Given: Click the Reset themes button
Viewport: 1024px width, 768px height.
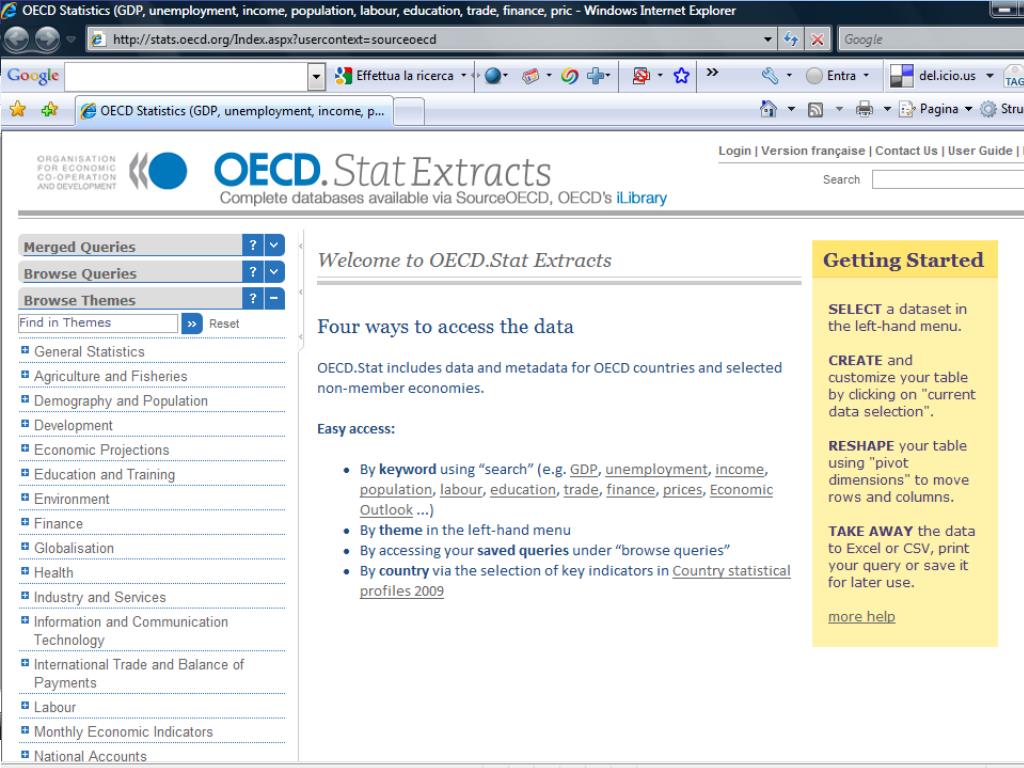Looking at the screenshot, I should point(224,323).
